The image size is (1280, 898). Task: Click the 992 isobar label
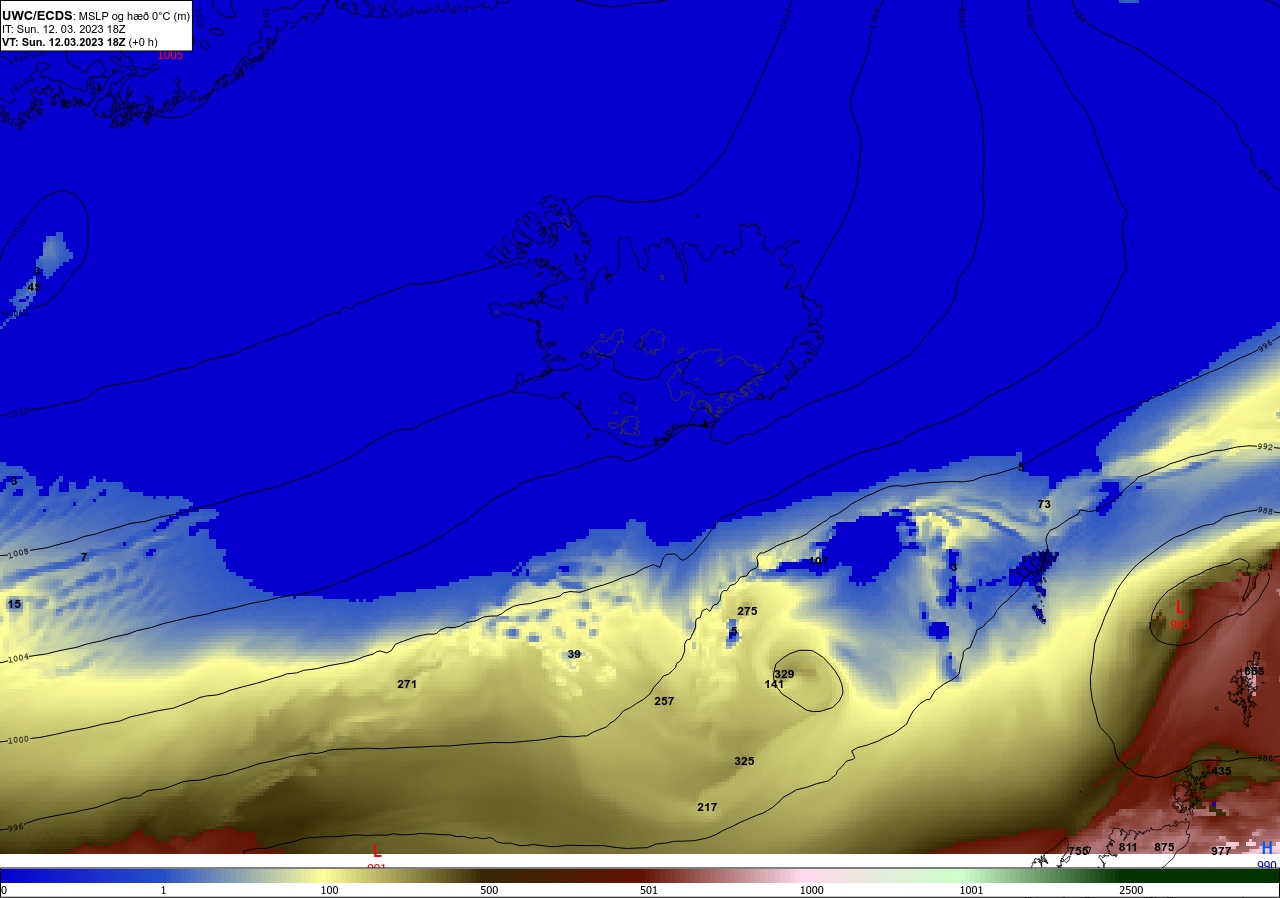click(1264, 447)
